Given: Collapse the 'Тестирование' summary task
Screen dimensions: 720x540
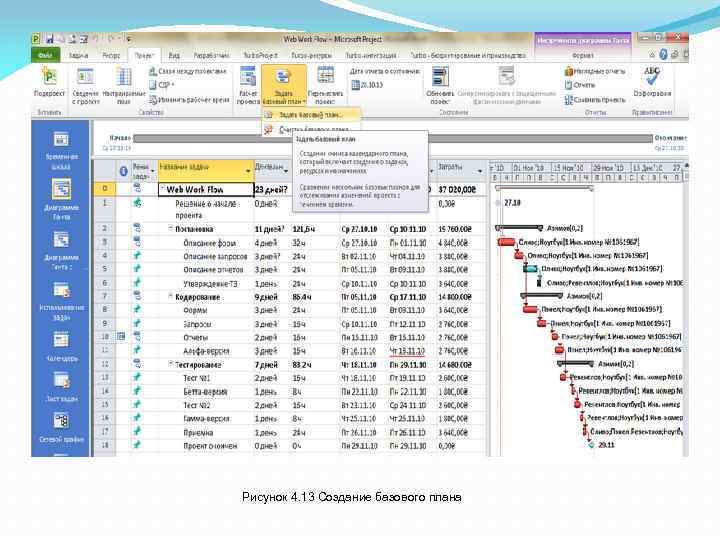Looking at the screenshot, I should tap(170, 364).
